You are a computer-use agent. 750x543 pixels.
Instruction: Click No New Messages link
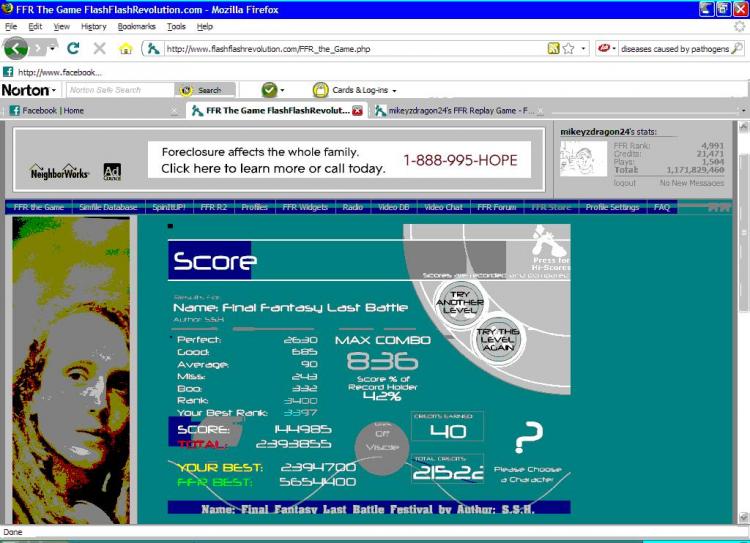click(692, 183)
